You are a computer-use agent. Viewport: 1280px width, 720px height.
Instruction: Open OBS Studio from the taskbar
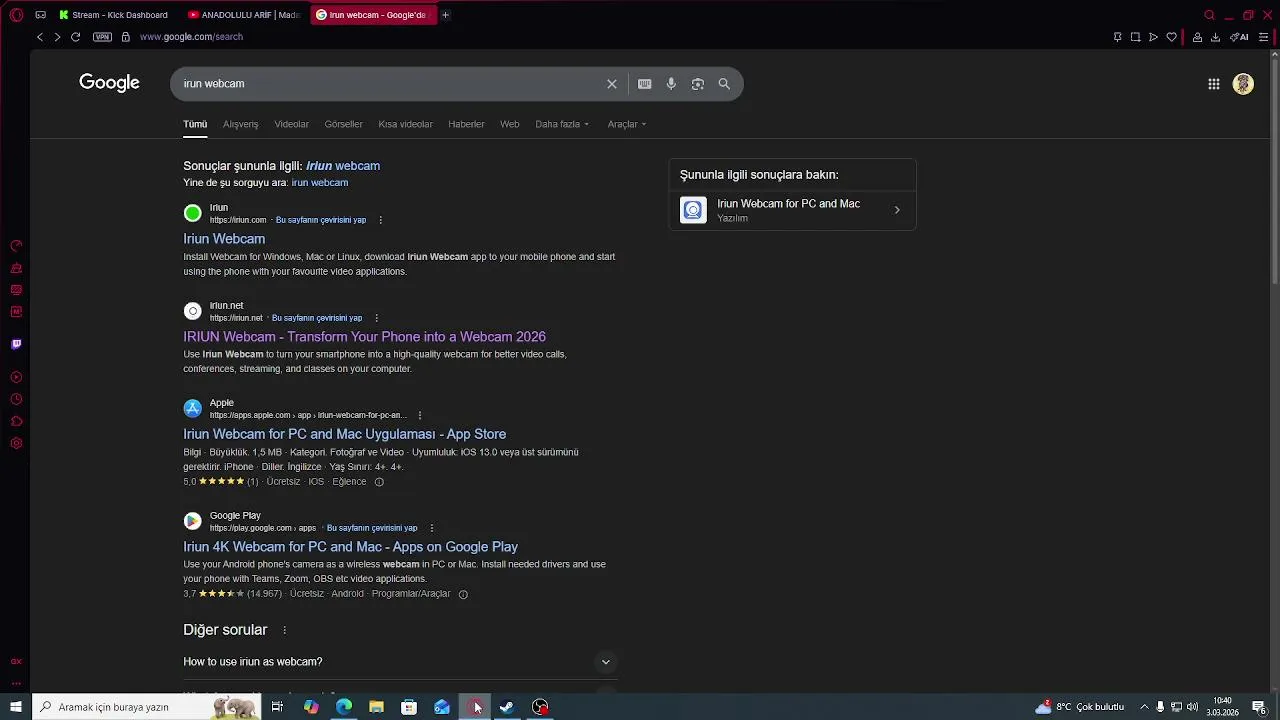click(x=540, y=707)
